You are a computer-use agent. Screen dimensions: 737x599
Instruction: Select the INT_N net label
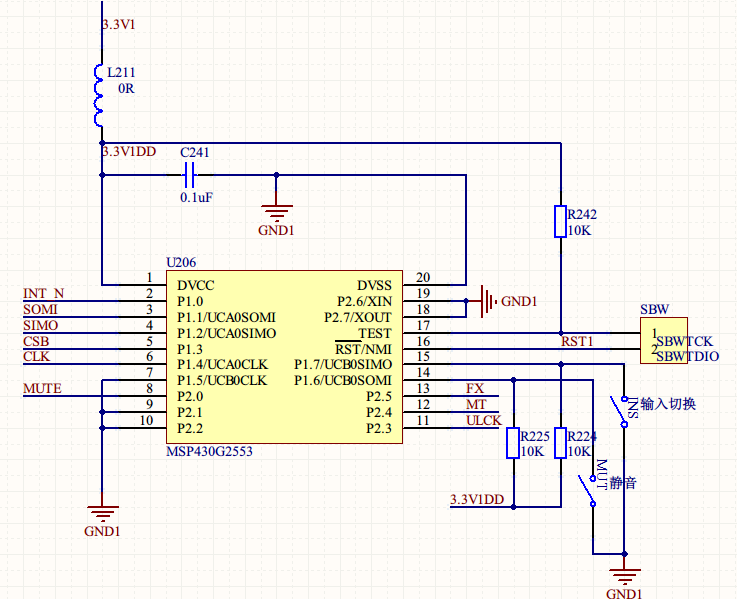pyautogui.click(x=43, y=293)
